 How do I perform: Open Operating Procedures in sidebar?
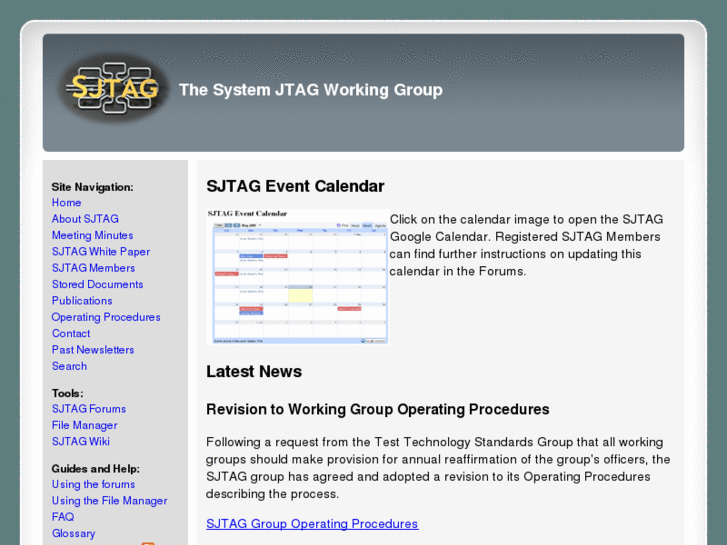coord(106,317)
